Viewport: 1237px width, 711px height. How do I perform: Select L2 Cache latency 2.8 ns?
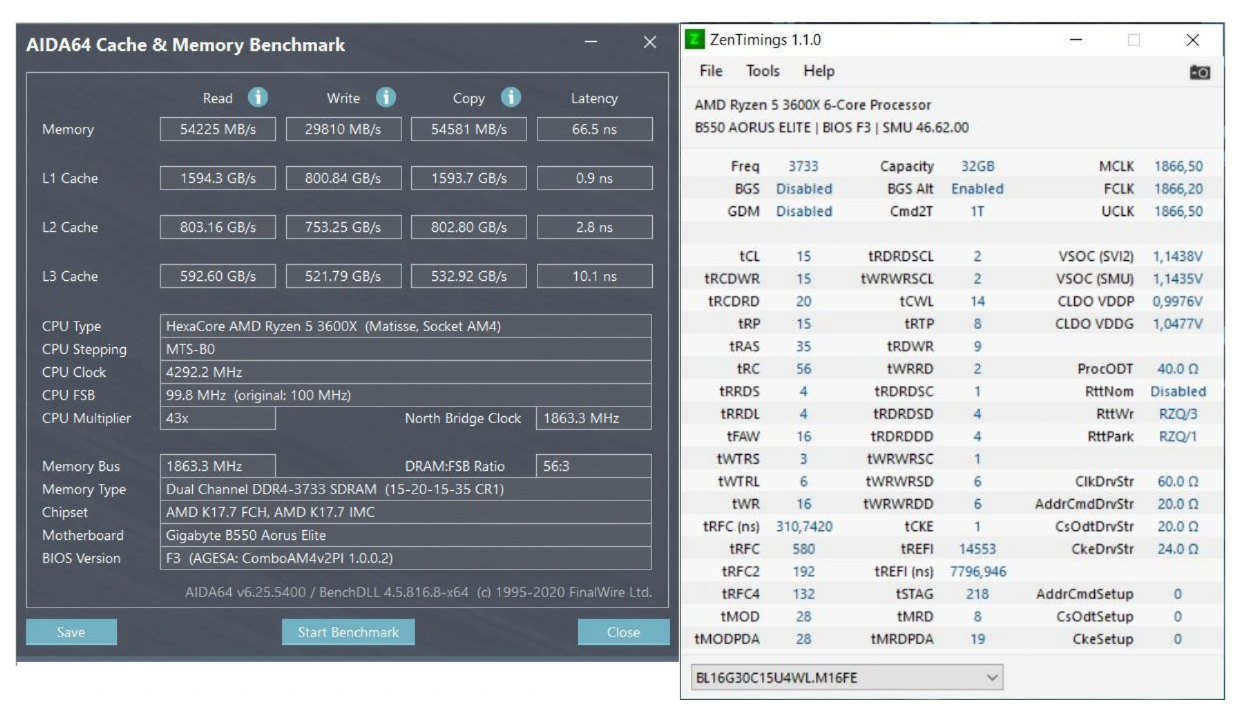click(595, 227)
